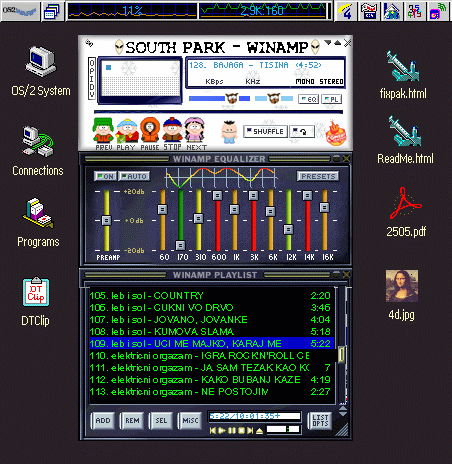452x464 pixels.
Task: Toggle the EQ window button
Action: pyautogui.click(x=308, y=99)
